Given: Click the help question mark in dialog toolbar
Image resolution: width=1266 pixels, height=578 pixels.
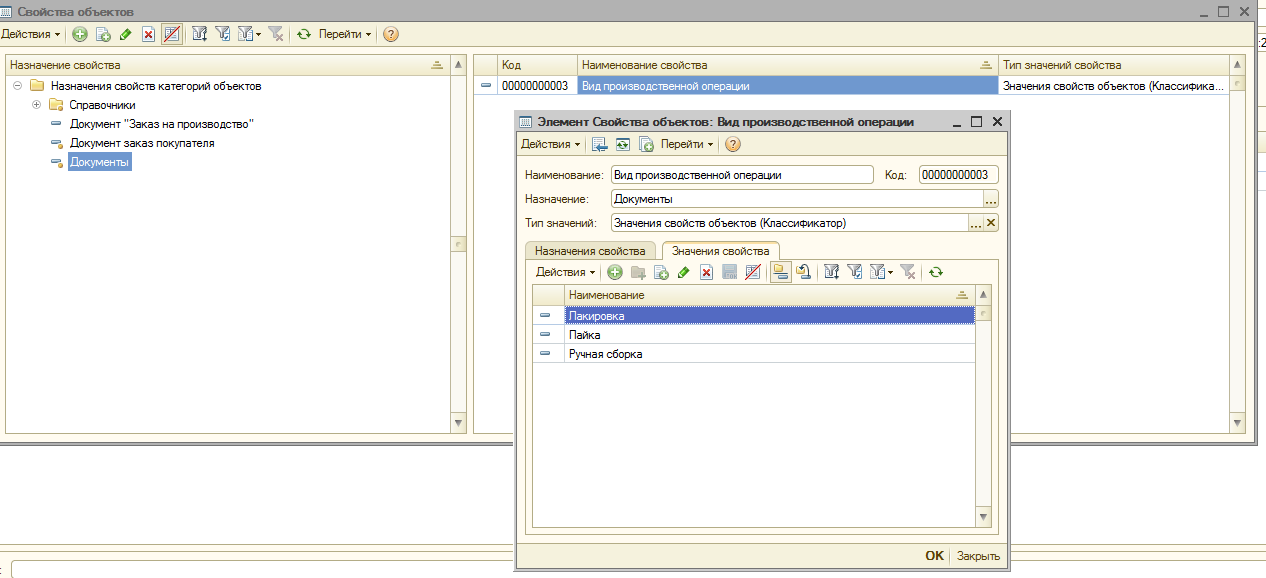Looking at the screenshot, I should click(x=732, y=144).
